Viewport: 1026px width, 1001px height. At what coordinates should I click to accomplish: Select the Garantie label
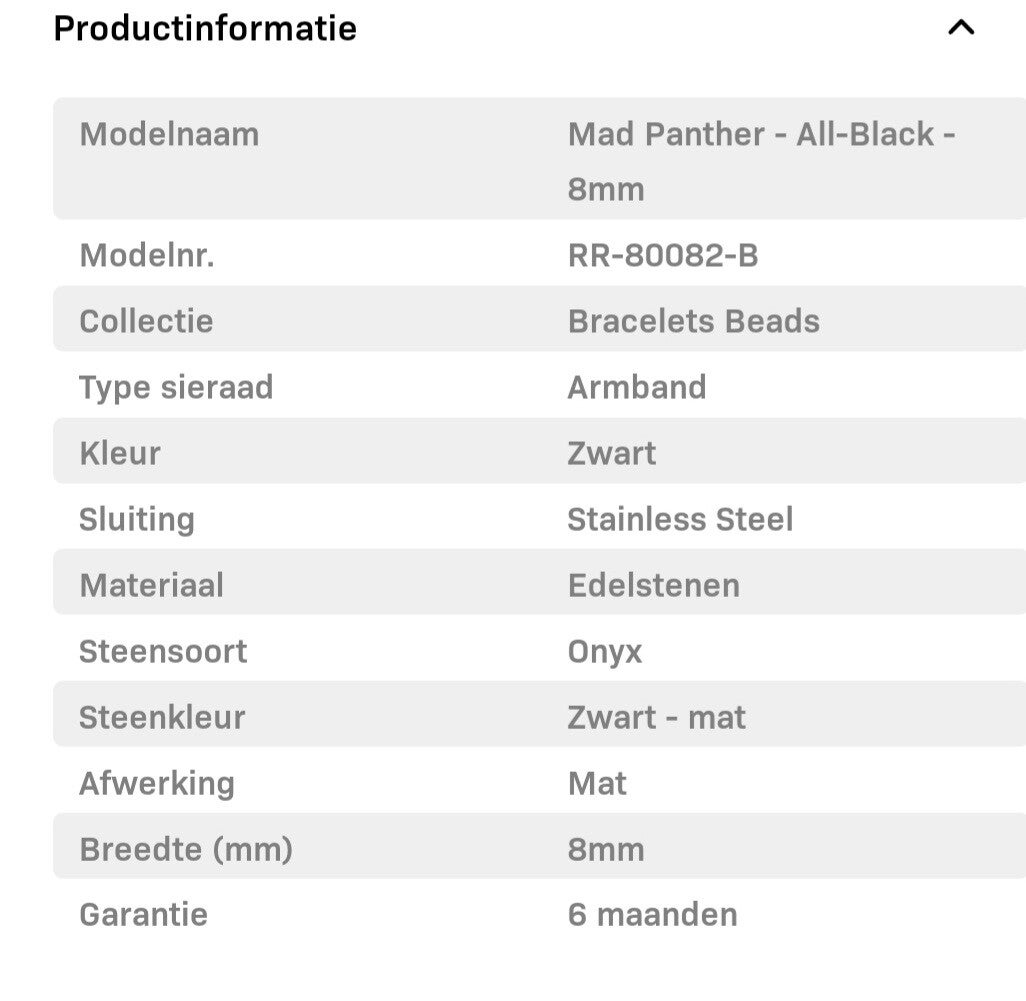(x=144, y=914)
